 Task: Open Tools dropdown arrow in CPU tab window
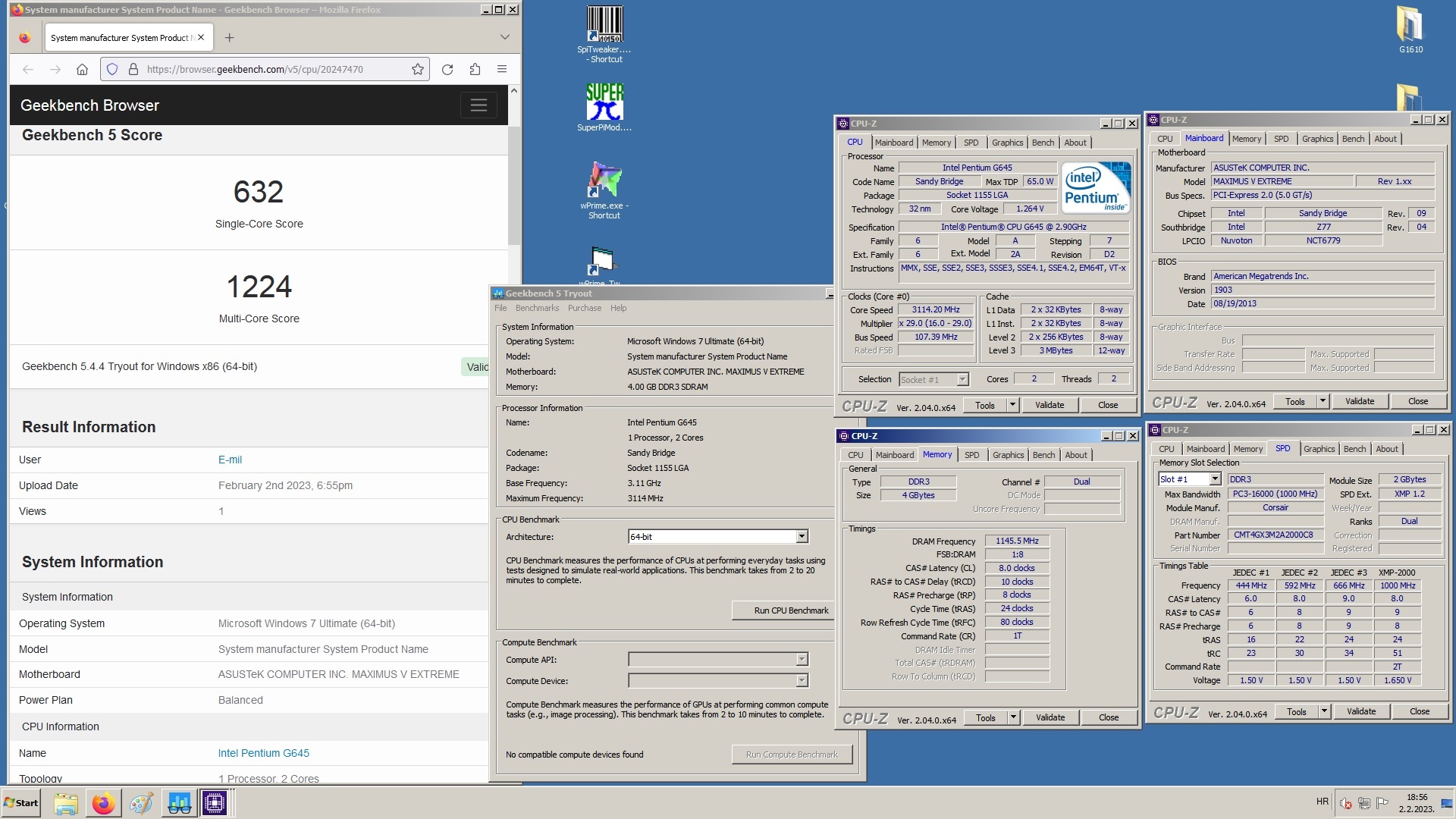pos(1012,405)
